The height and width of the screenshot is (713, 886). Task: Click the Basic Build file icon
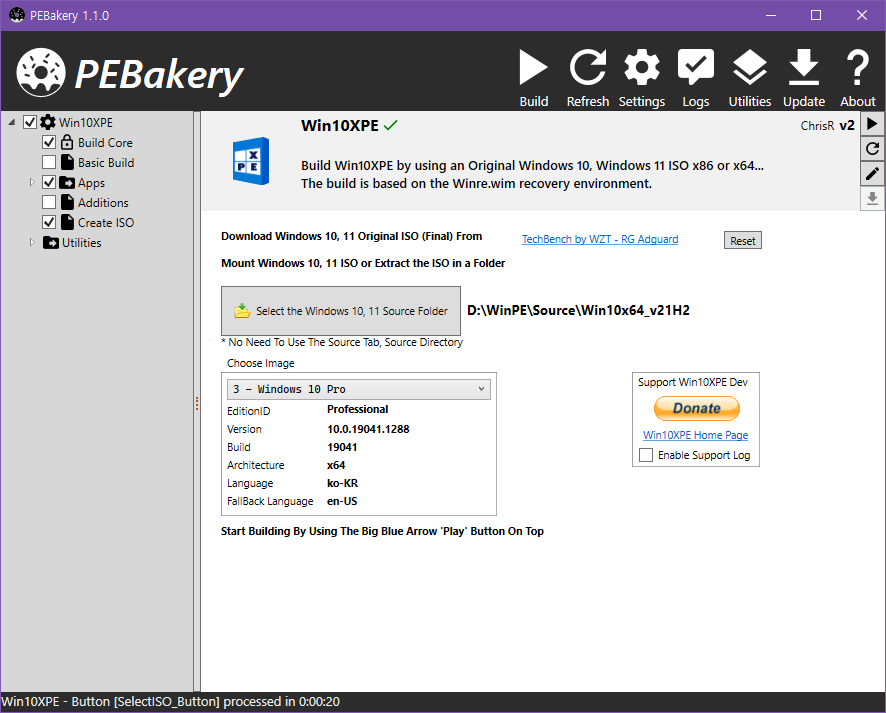pyautogui.click(x=67, y=162)
